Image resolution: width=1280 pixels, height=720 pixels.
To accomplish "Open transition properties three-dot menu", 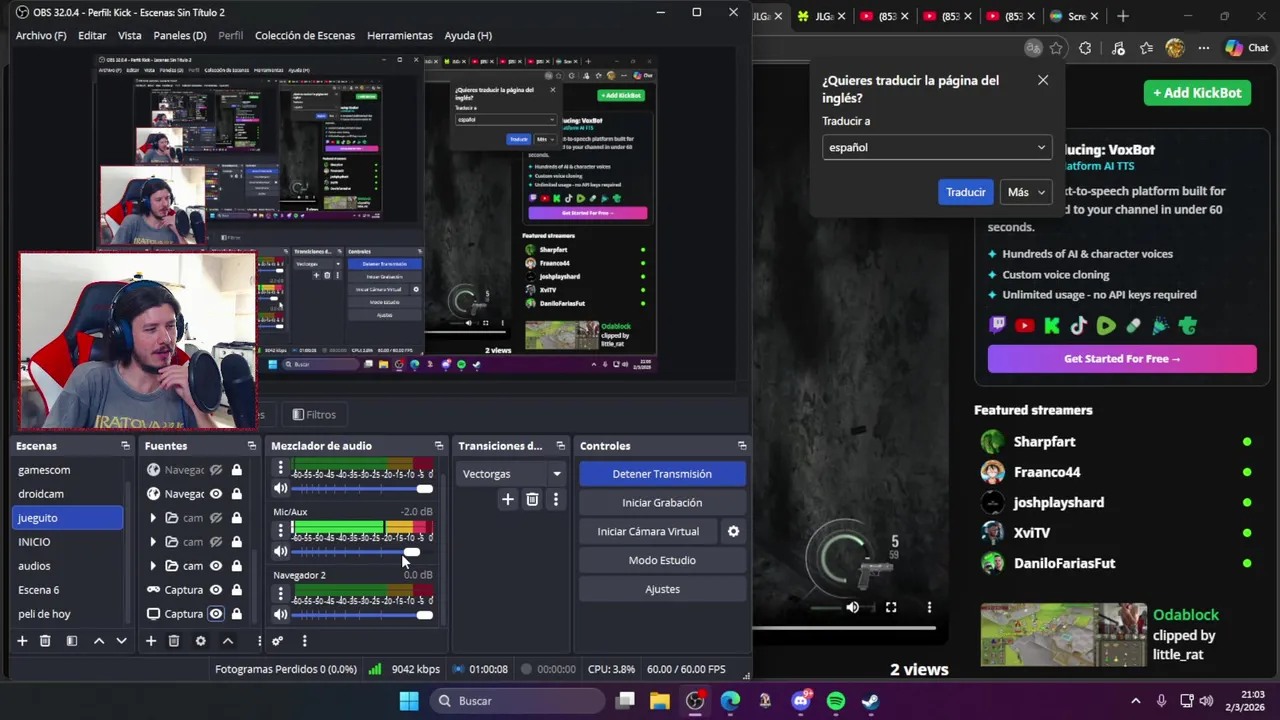I will [x=556, y=499].
